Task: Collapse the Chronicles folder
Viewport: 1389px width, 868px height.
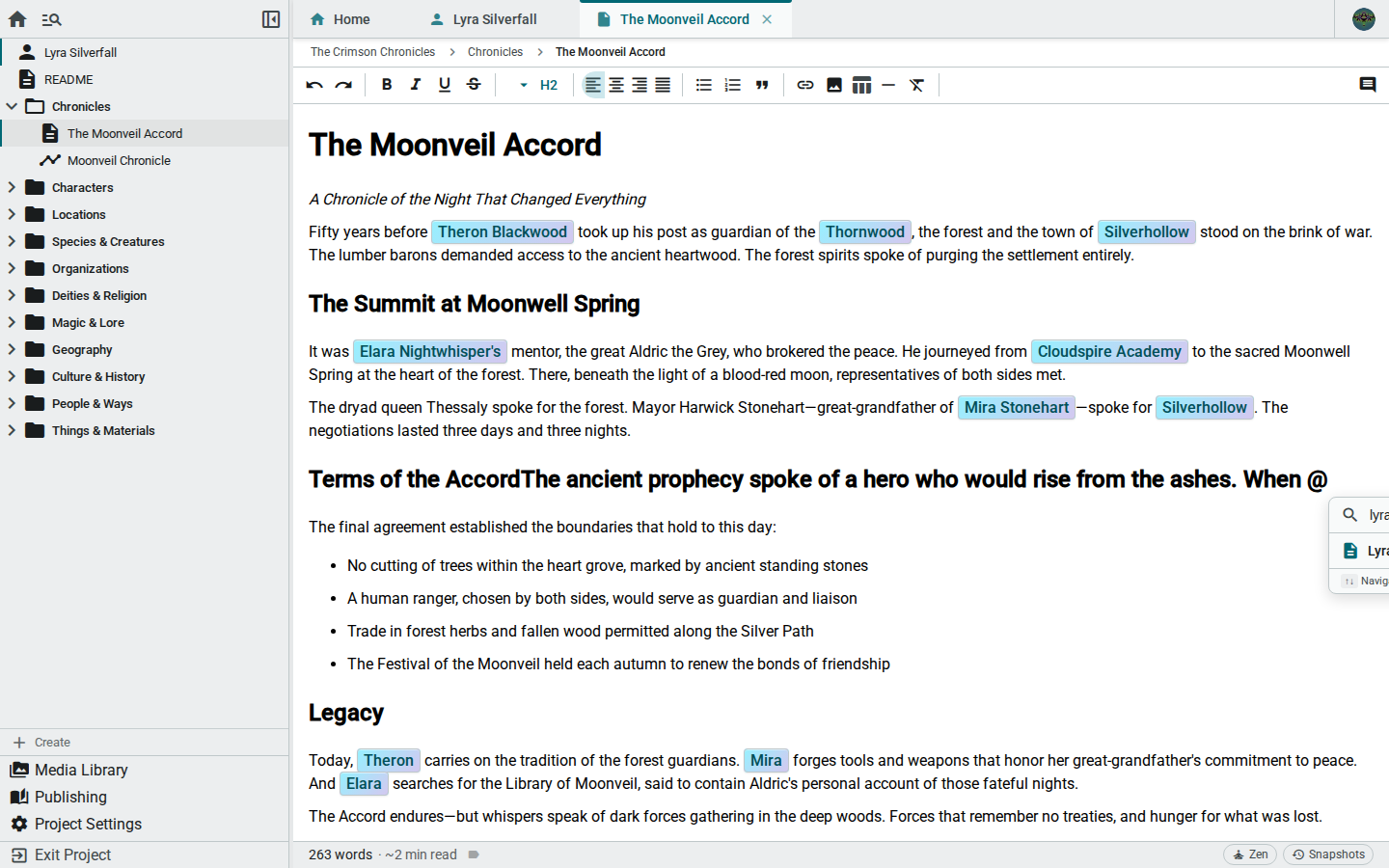Action: [x=12, y=106]
